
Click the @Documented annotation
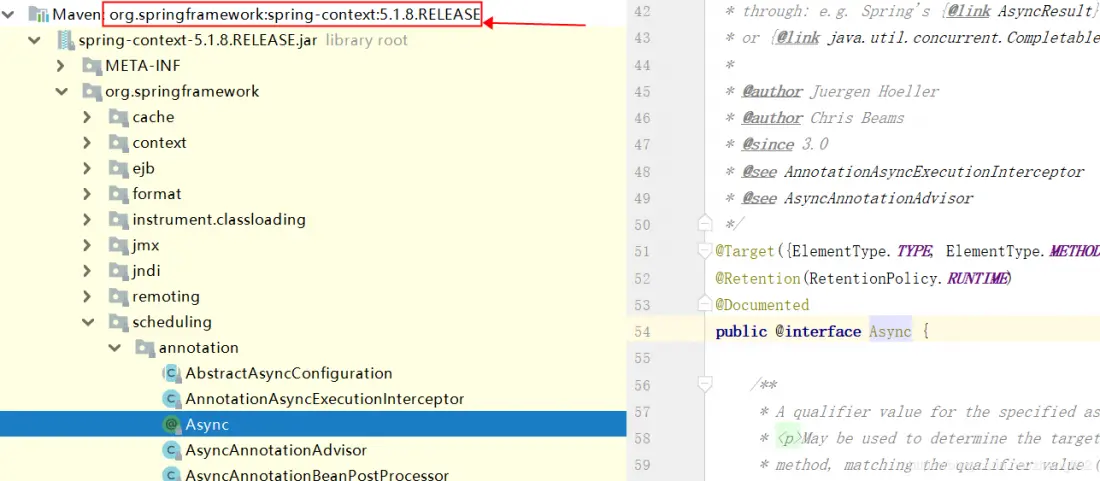pyautogui.click(x=762, y=304)
